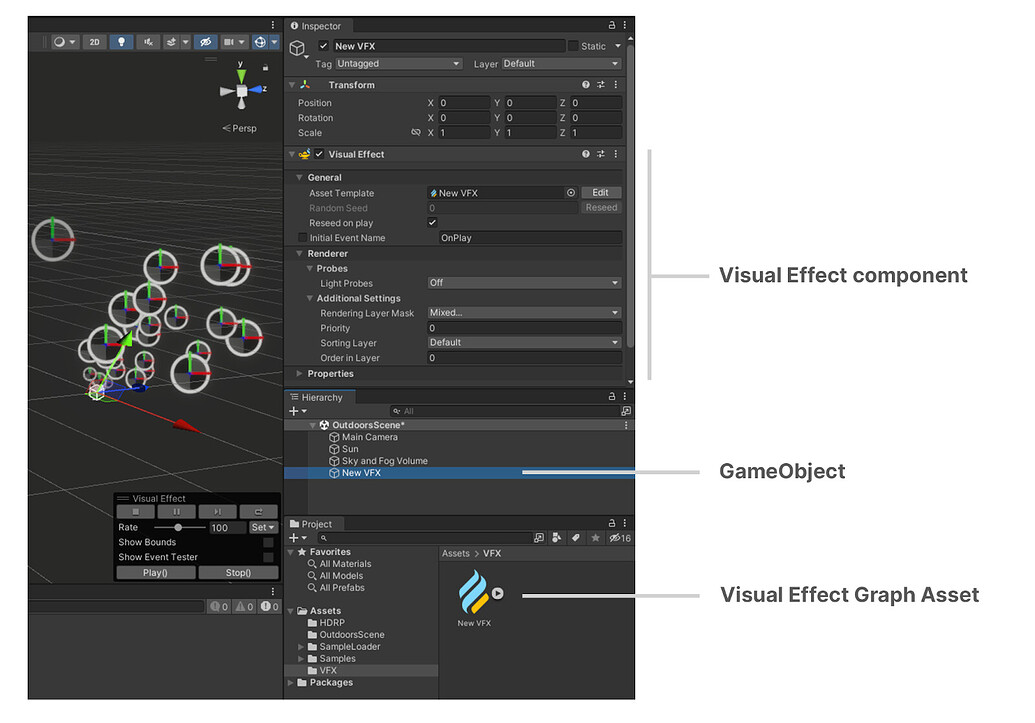Enable Show Bounds in Visual Effect overlay
1035x723 pixels.
pyautogui.click(x=267, y=542)
